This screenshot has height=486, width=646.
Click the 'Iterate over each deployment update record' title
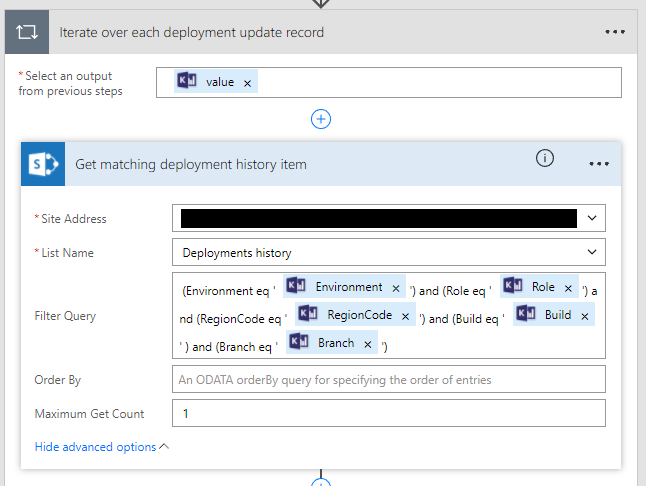(191, 32)
